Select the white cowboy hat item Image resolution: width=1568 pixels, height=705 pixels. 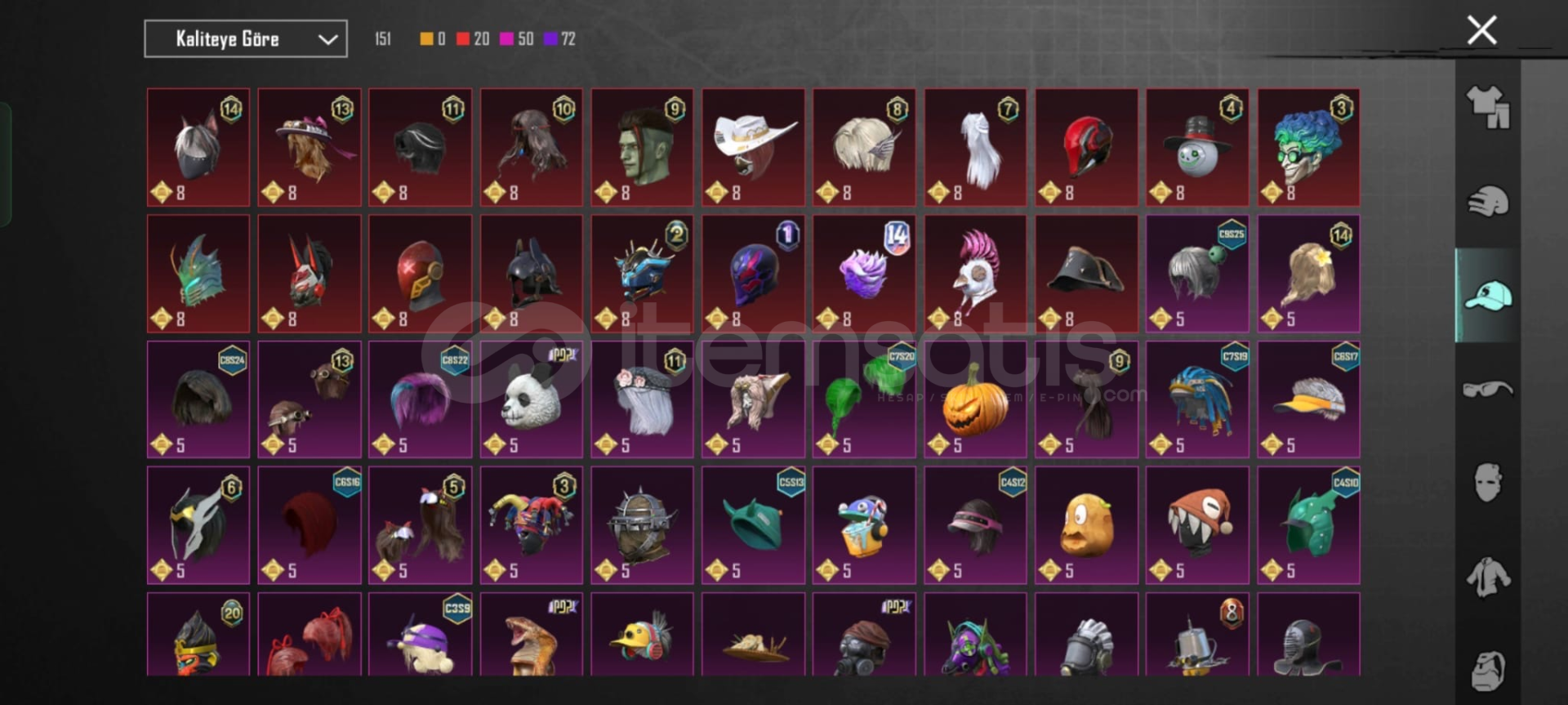753,147
